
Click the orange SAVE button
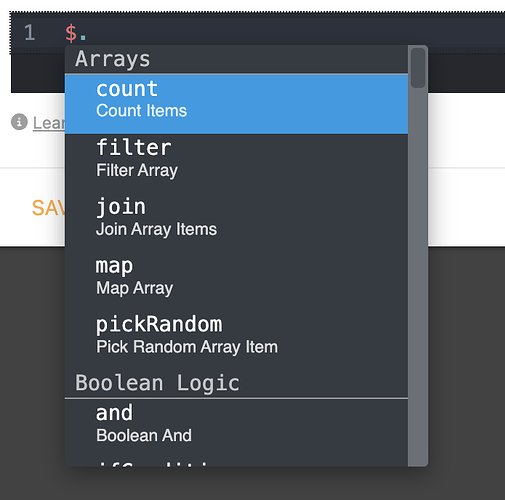pos(48,208)
